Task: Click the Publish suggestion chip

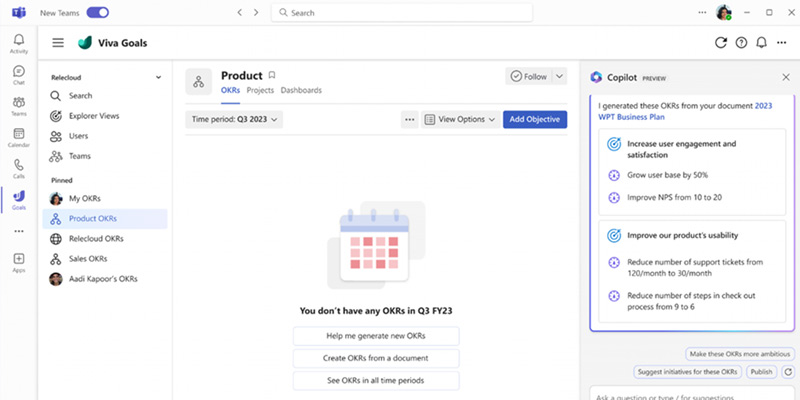Action: [761, 372]
